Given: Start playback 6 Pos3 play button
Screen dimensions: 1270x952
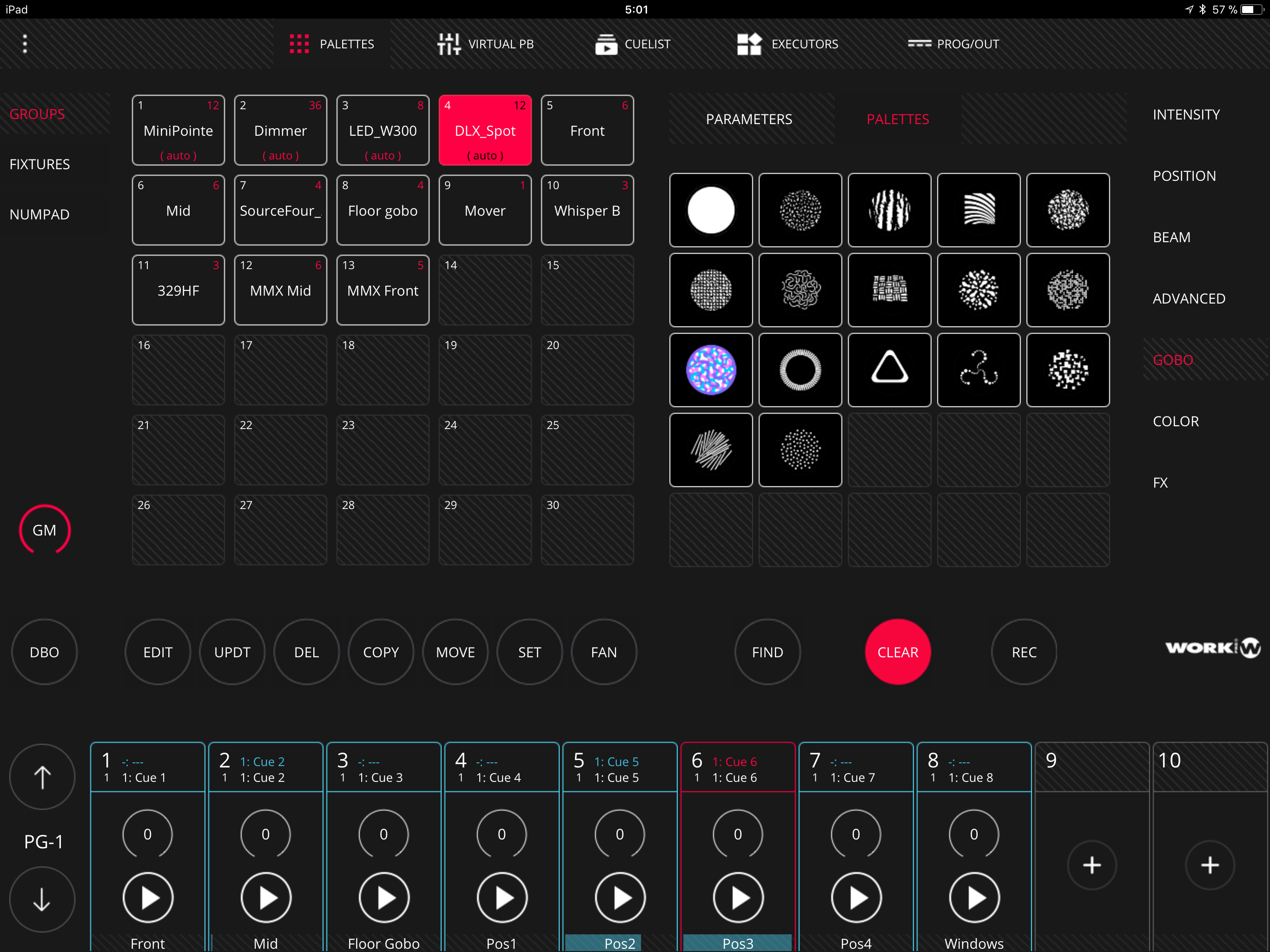Looking at the screenshot, I should click(x=738, y=898).
